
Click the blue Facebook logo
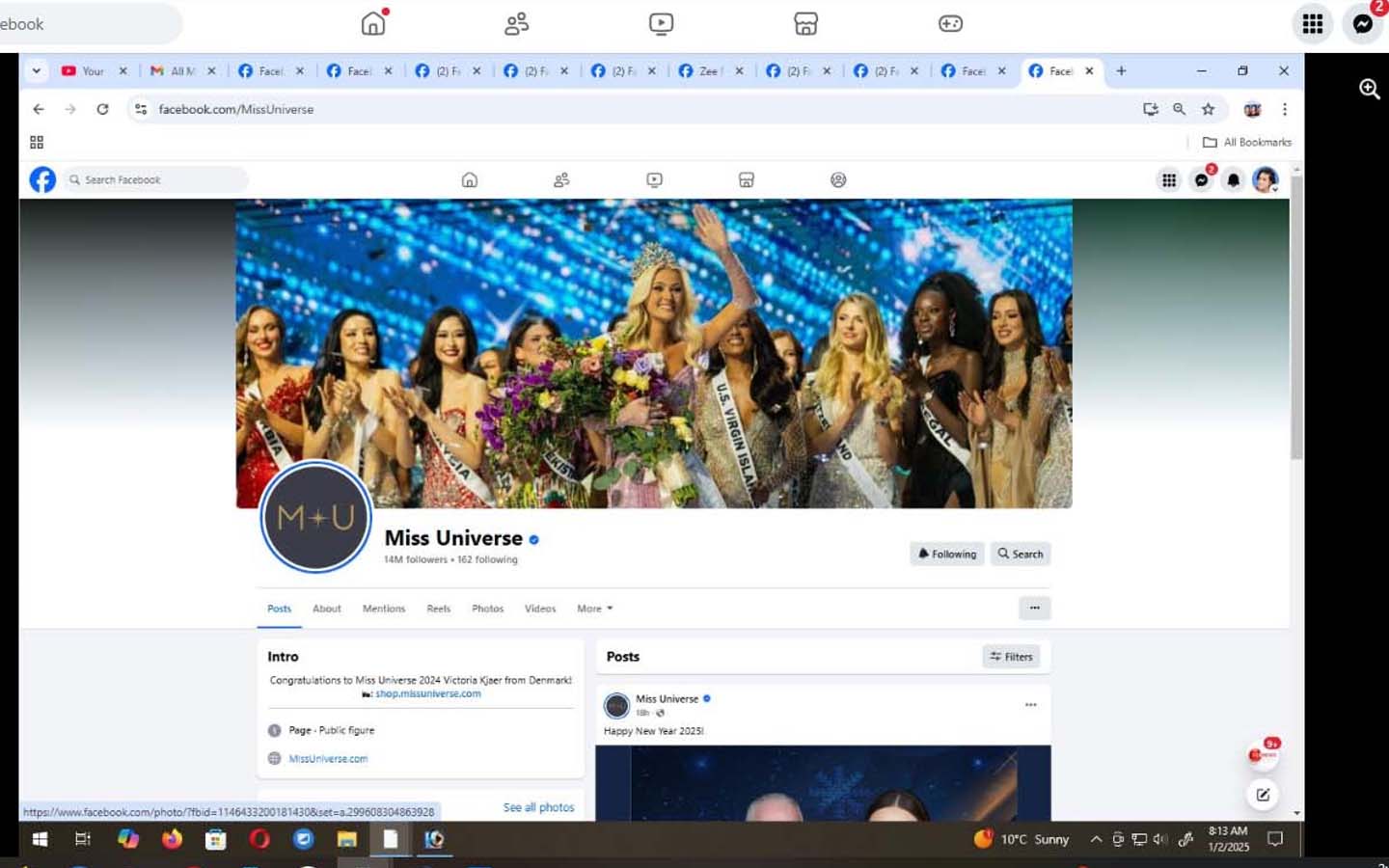(x=42, y=179)
